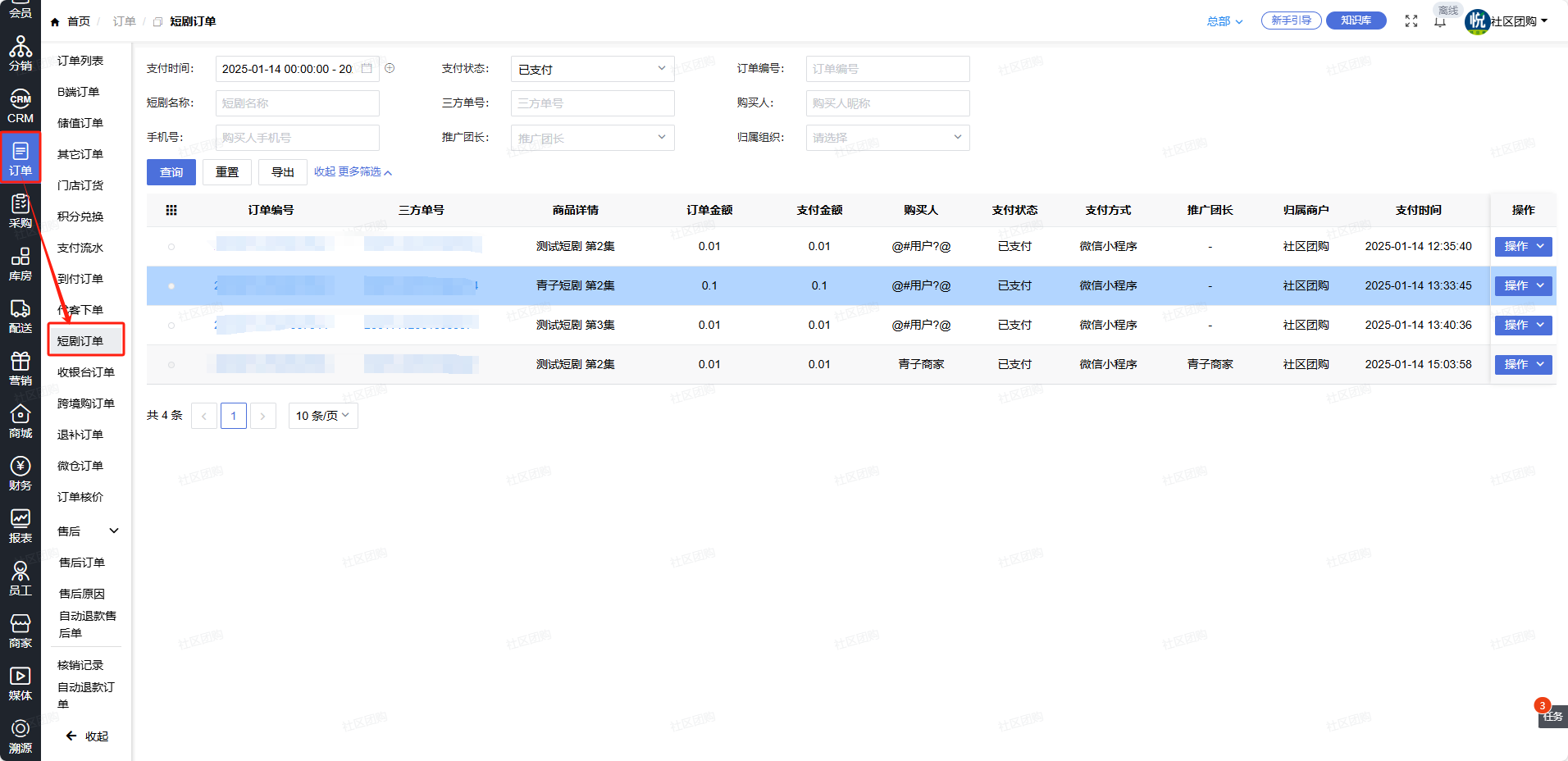The height and width of the screenshot is (761, 1568).
Task: Click the fullscreen toggle icon
Action: click(x=1411, y=21)
